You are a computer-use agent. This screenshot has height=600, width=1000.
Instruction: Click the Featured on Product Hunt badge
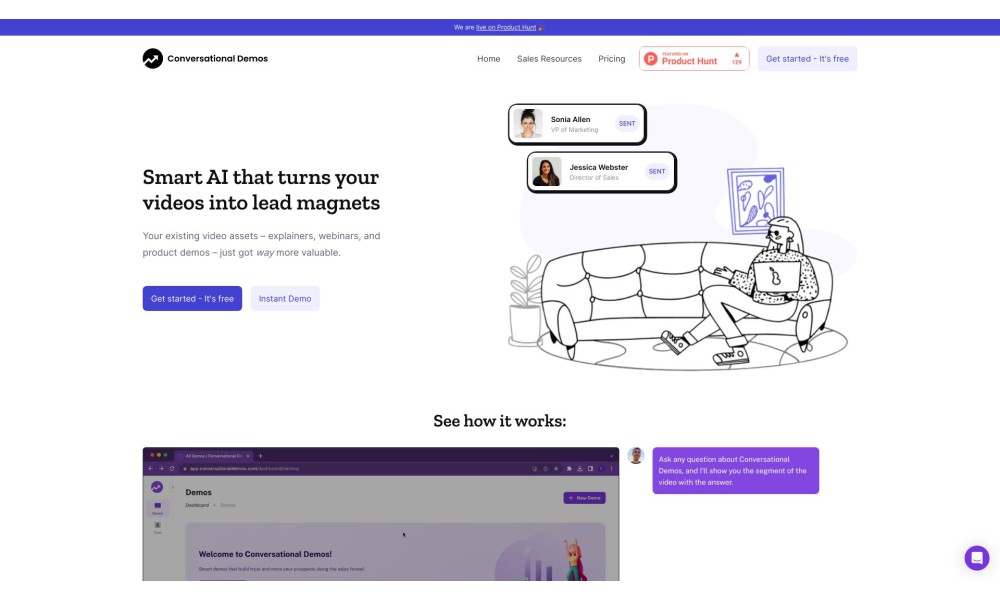pyautogui.click(x=694, y=59)
